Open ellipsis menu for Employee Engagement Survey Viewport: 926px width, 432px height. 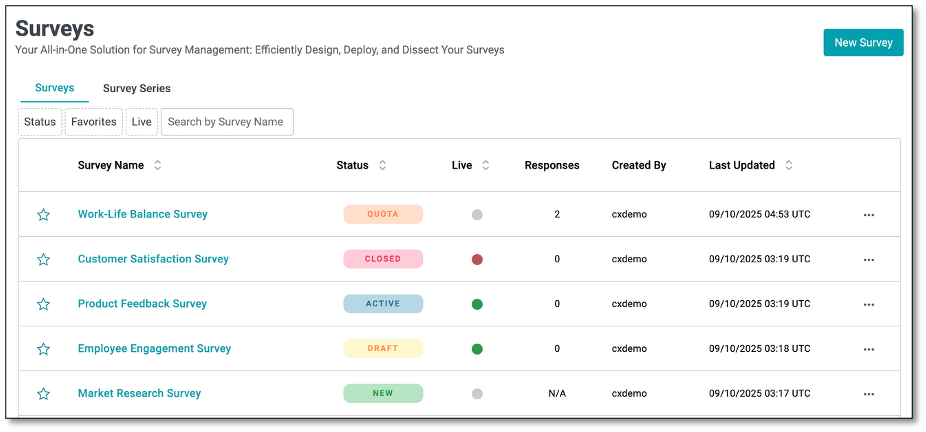[868, 349]
